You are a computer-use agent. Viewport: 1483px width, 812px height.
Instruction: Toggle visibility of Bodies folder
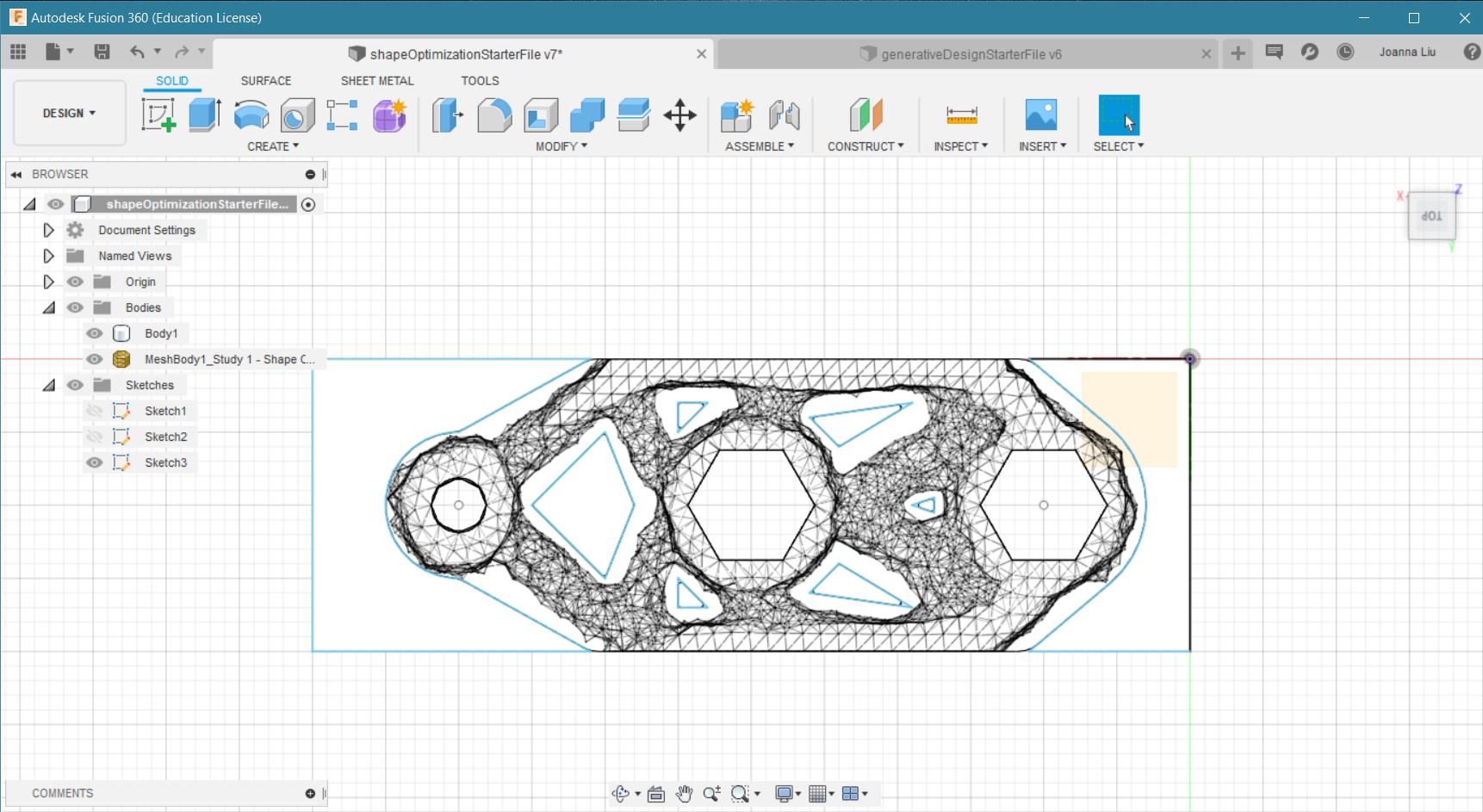point(75,307)
